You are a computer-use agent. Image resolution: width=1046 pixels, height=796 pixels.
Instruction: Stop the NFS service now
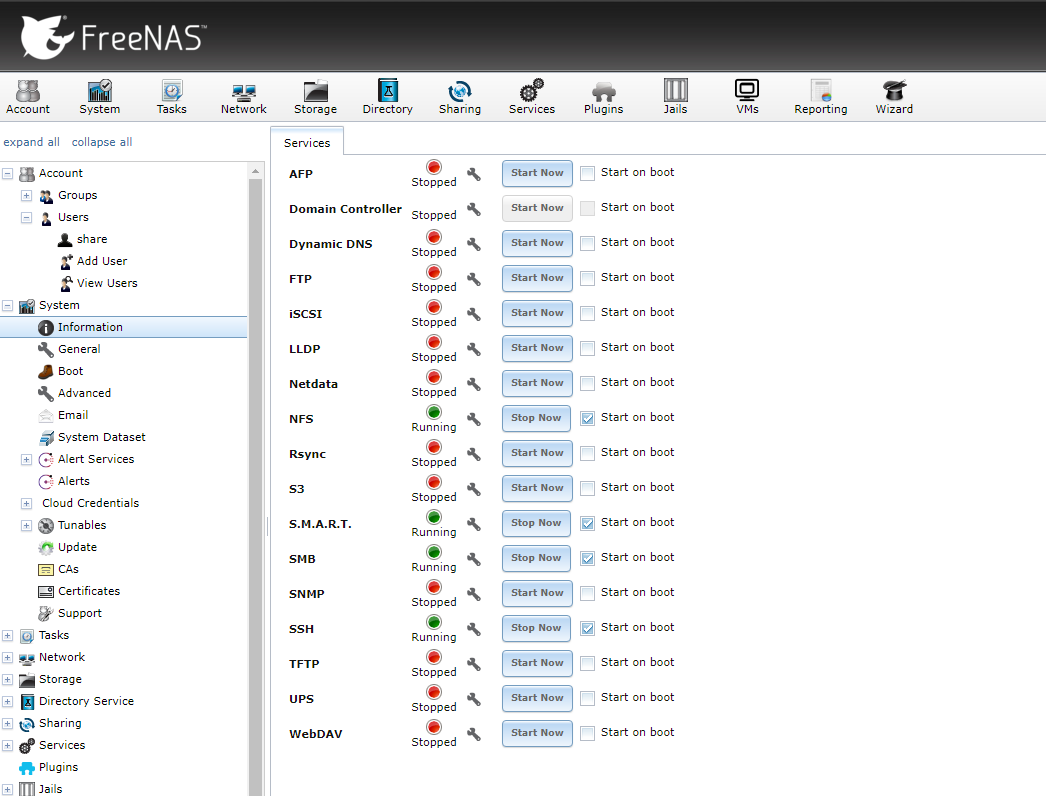[536, 418]
